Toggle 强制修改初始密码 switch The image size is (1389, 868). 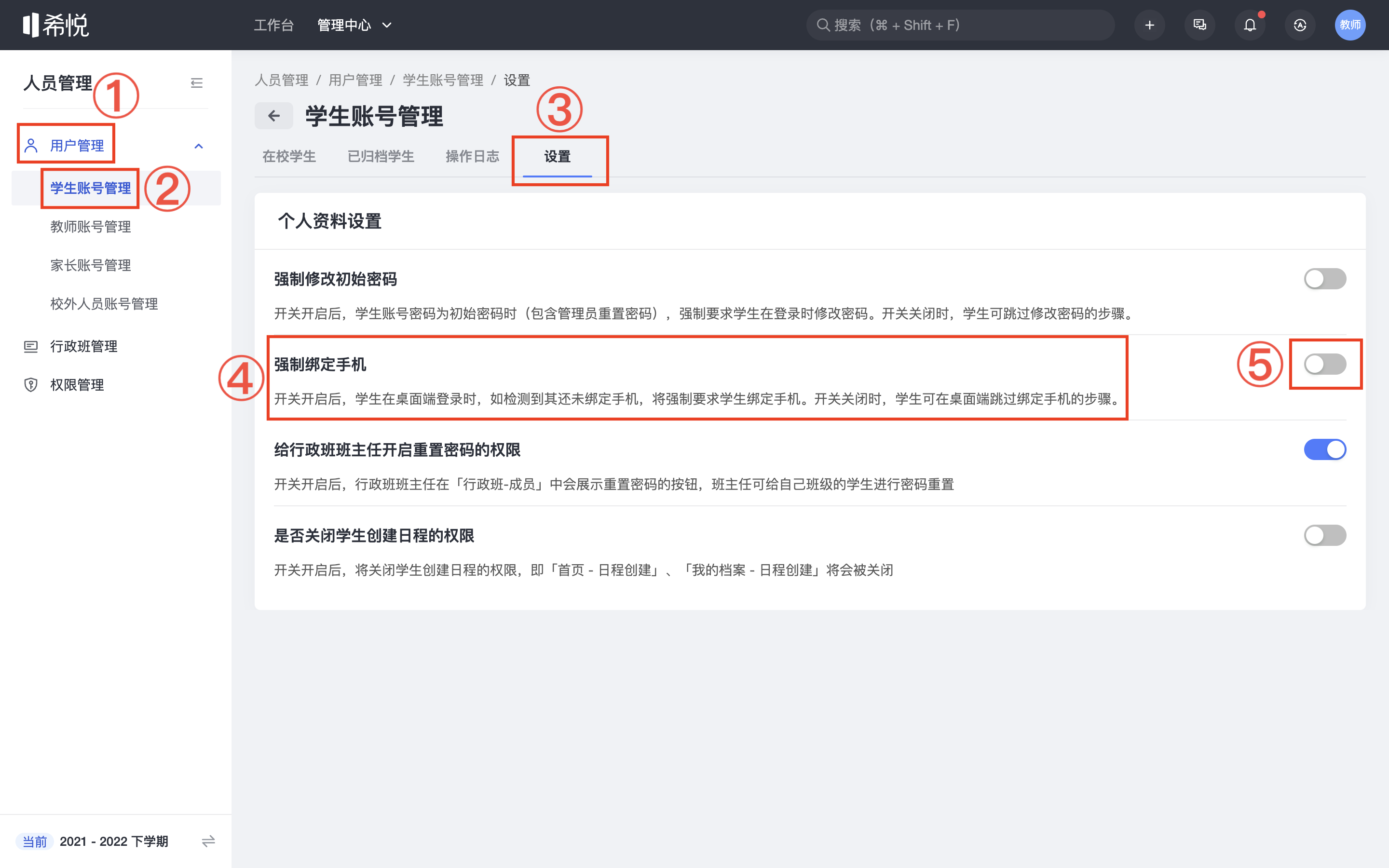click(x=1325, y=279)
